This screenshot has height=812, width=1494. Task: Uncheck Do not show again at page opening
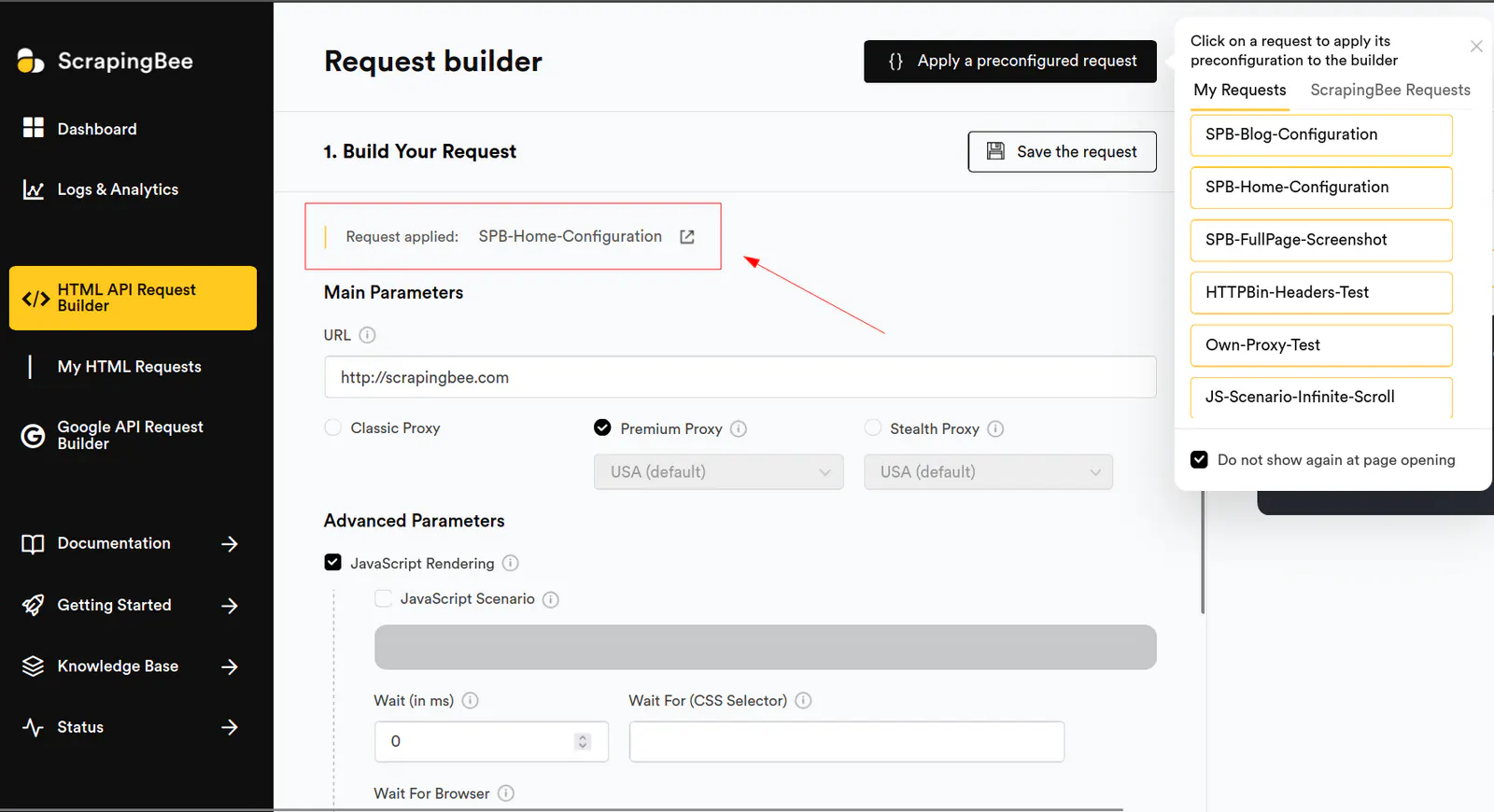[1199, 459]
